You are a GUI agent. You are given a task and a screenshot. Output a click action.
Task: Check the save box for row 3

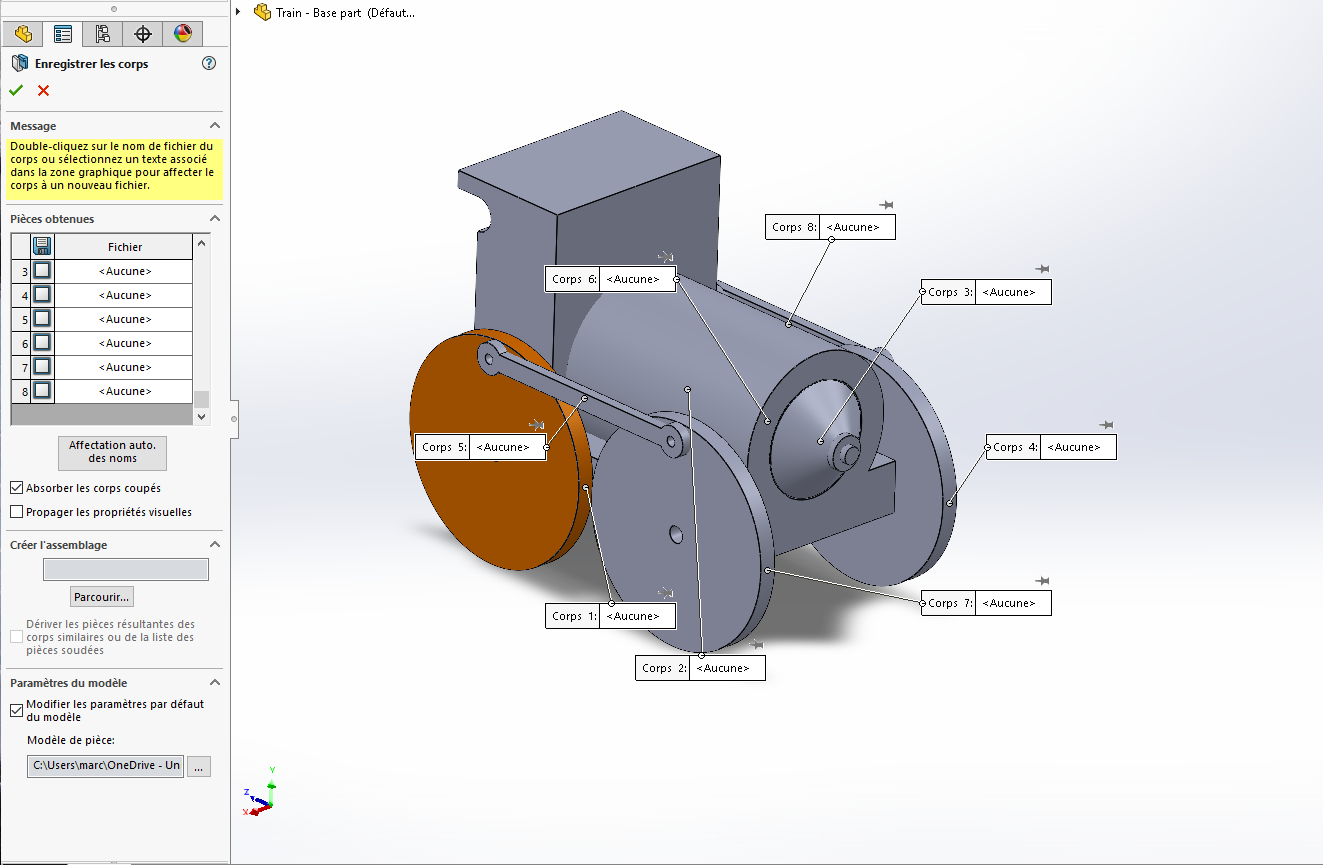tap(42, 271)
